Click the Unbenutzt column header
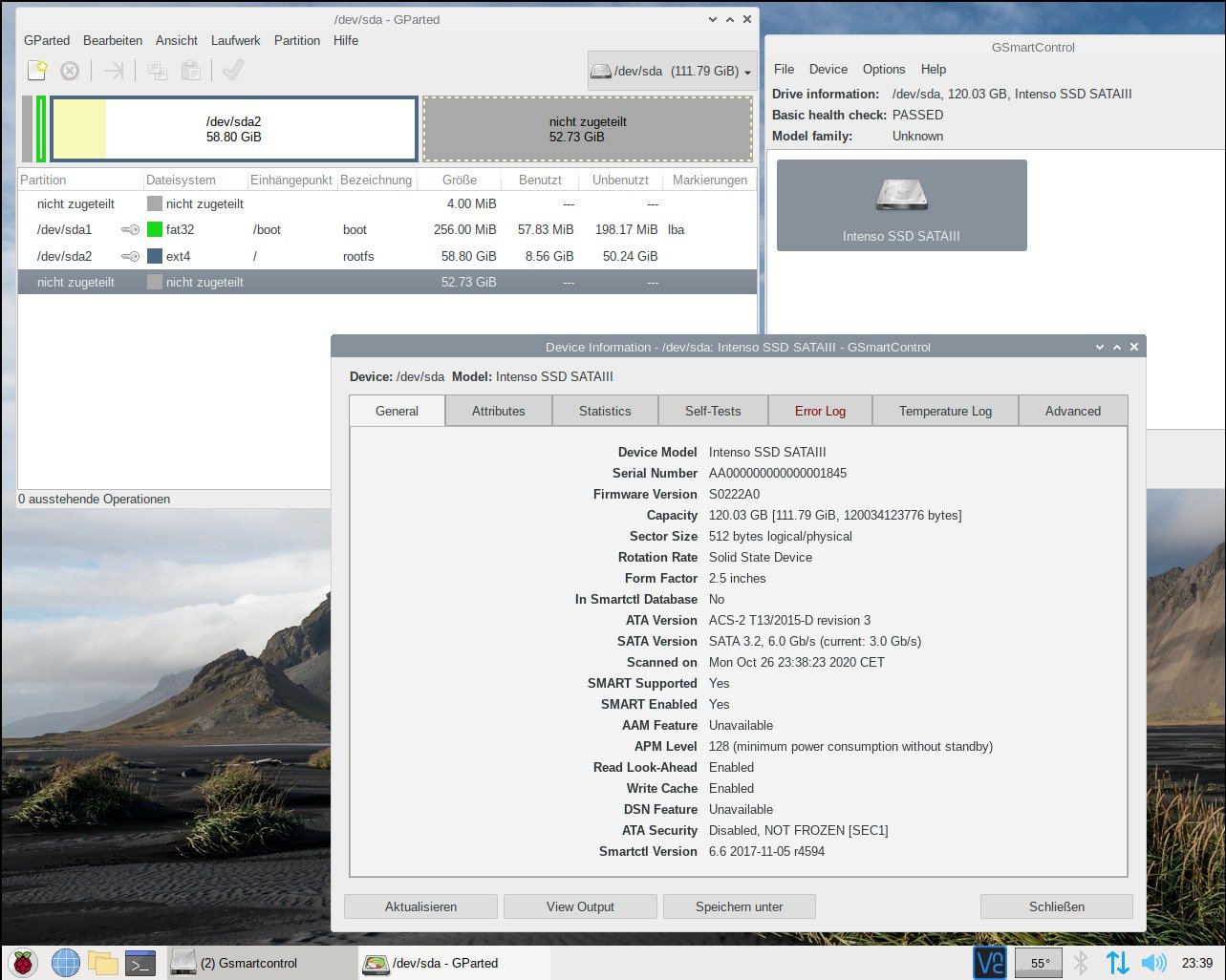 coord(621,180)
